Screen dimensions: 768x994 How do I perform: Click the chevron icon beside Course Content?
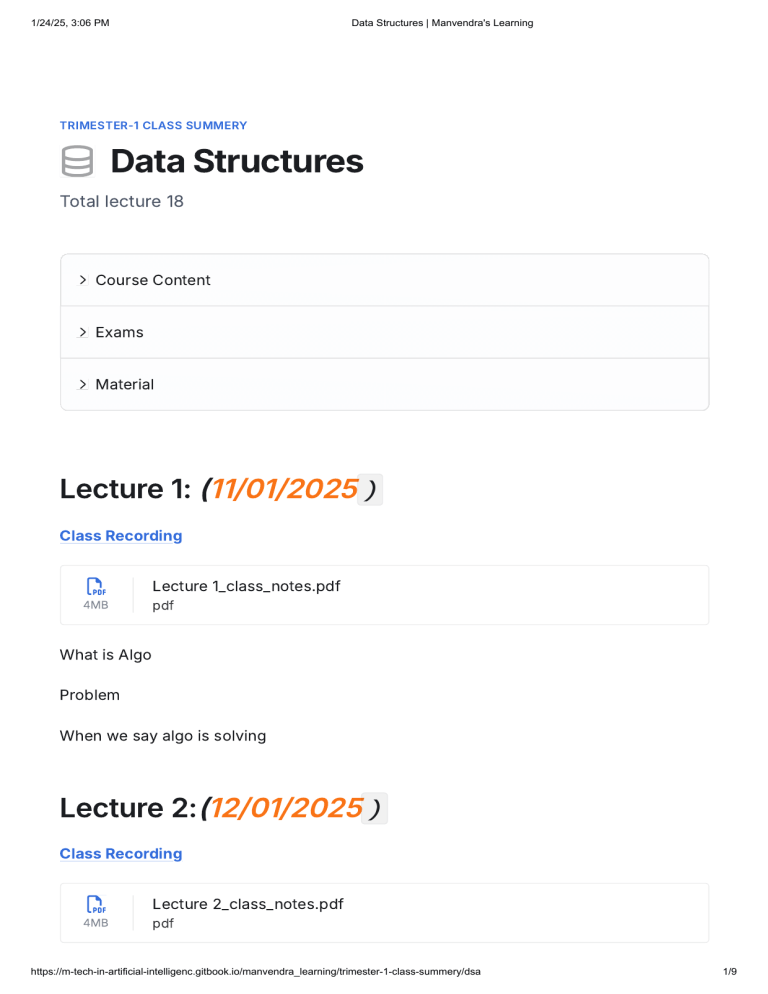pos(82,280)
